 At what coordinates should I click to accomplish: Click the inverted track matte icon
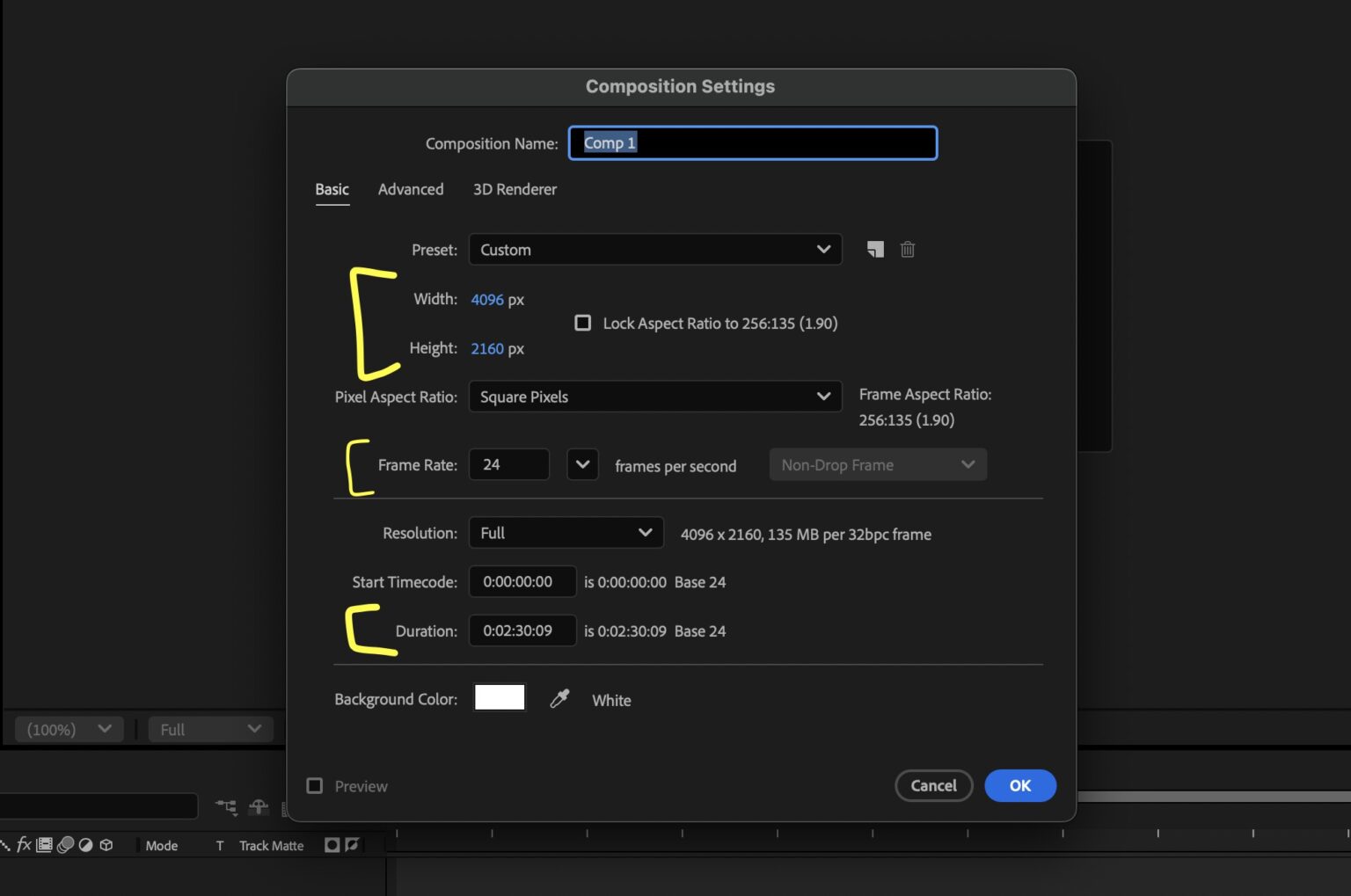[352, 845]
